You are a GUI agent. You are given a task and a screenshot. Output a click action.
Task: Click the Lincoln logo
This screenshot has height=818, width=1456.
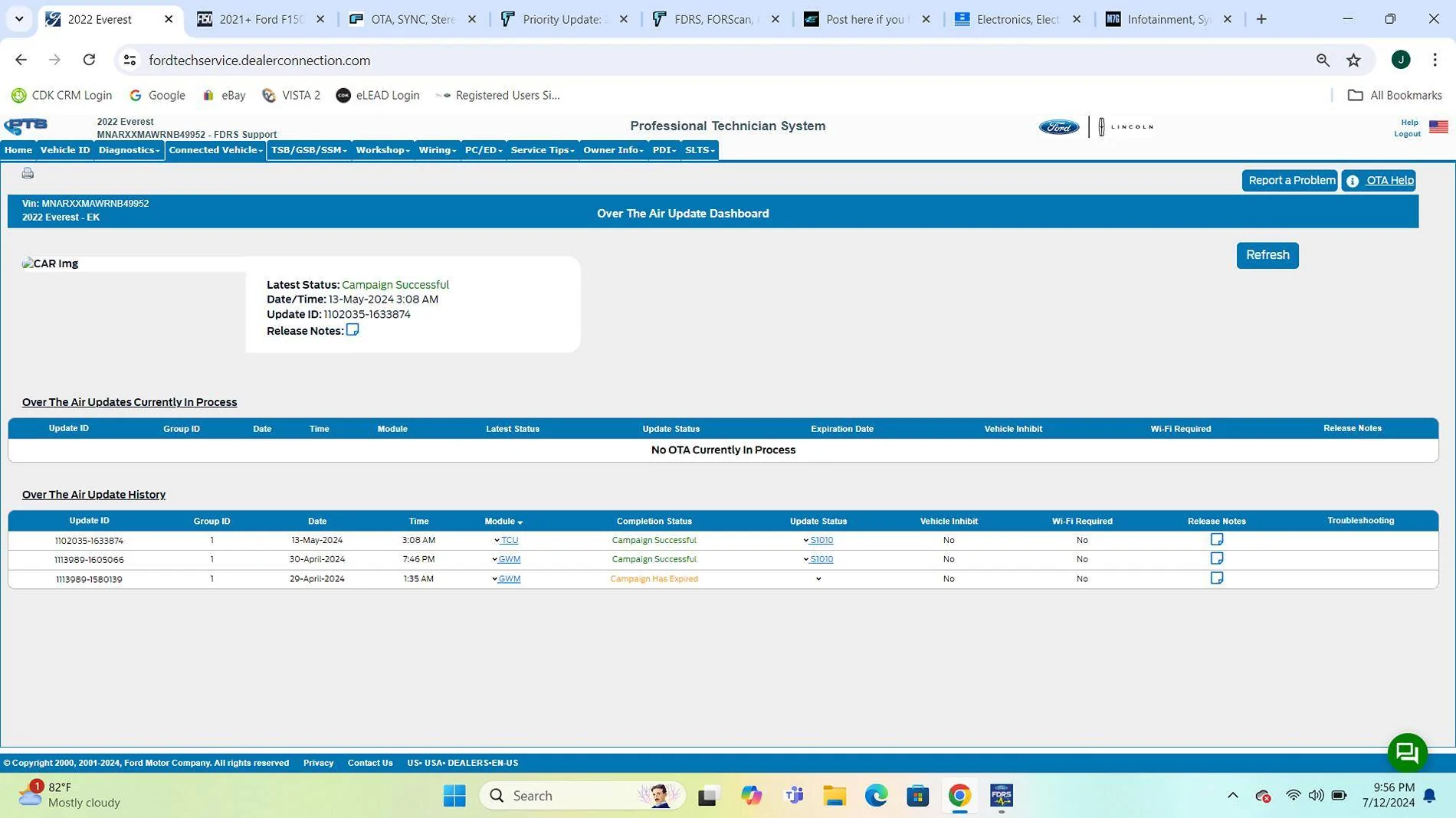click(1125, 127)
